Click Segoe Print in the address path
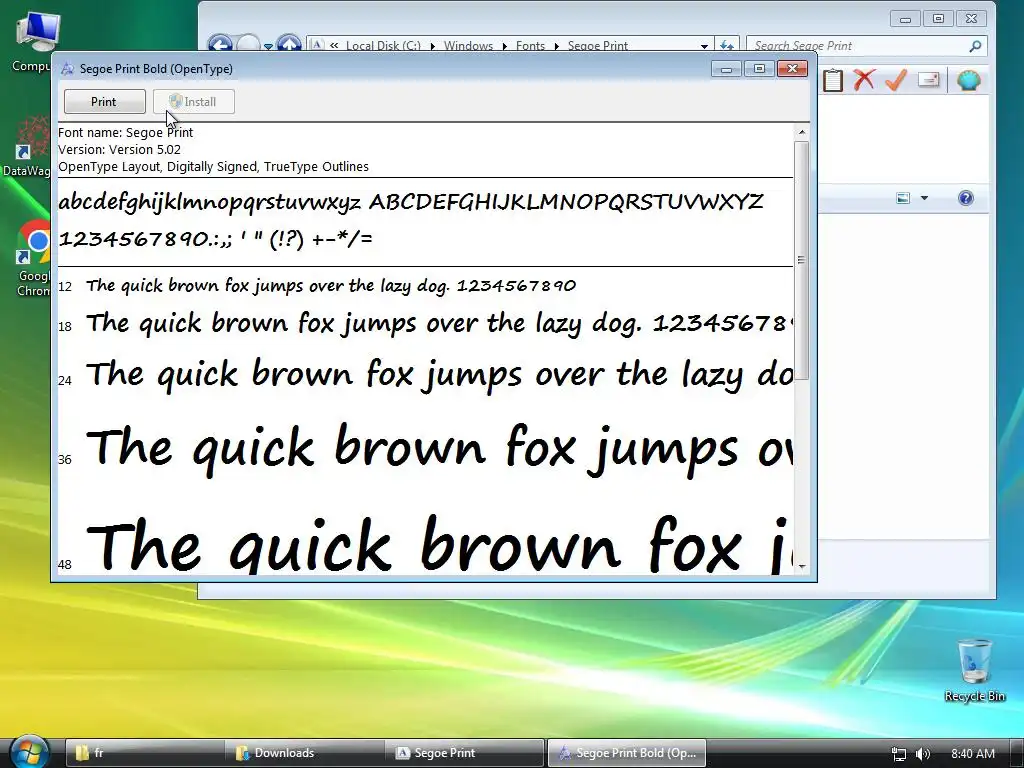This screenshot has height=768, width=1024. click(598, 46)
